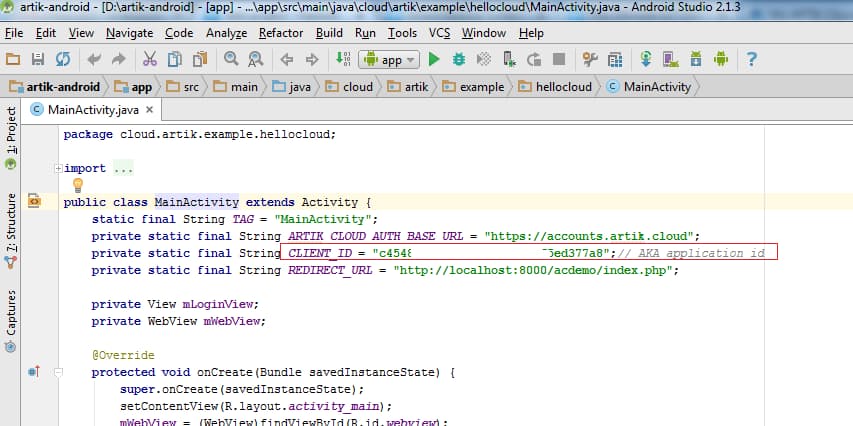Click the yellow light bulb intention icon
Image resolution: width=853 pixels, height=426 pixels.
click(x=78, y=186)
